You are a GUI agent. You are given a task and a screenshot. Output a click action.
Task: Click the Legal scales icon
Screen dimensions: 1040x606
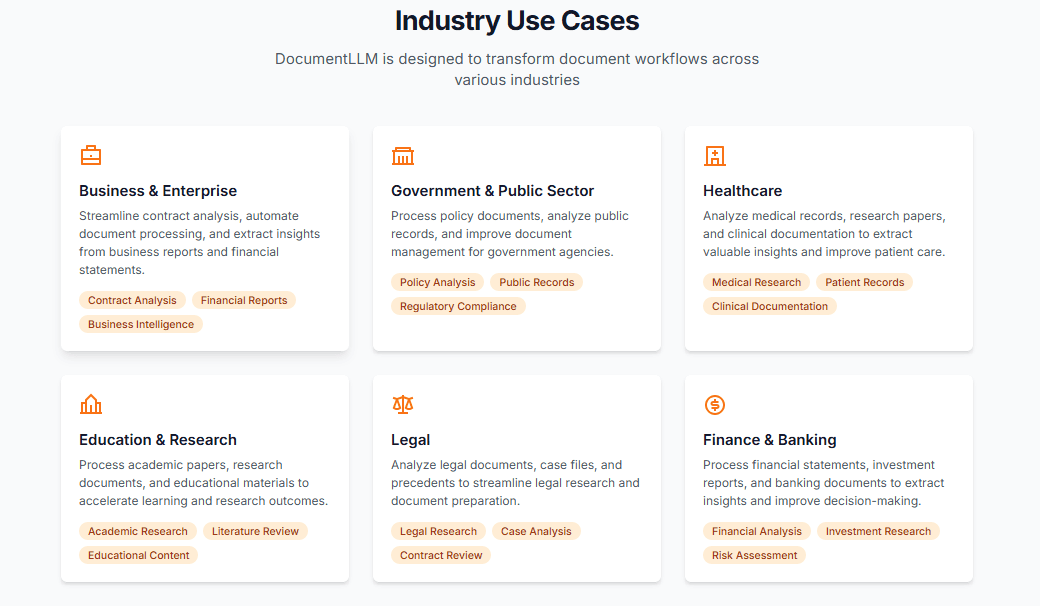click(403, 405)
